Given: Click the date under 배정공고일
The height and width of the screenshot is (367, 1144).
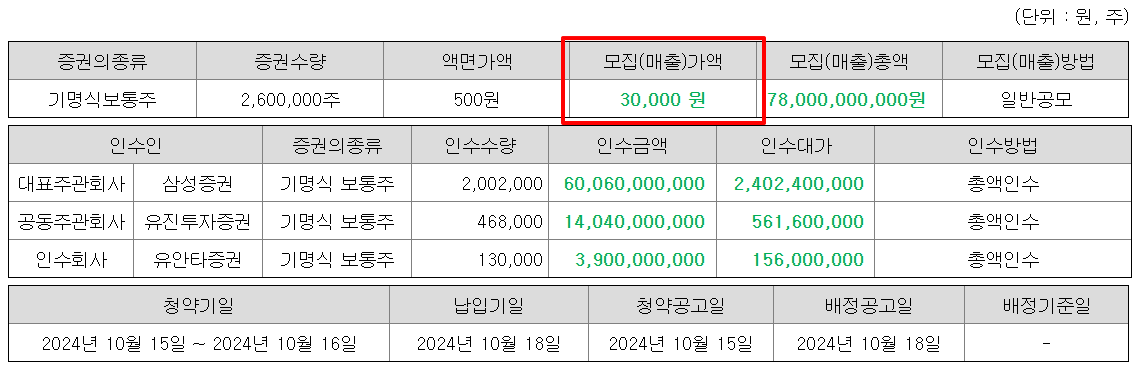Looking at the screenshot, I should click(868, 343).
